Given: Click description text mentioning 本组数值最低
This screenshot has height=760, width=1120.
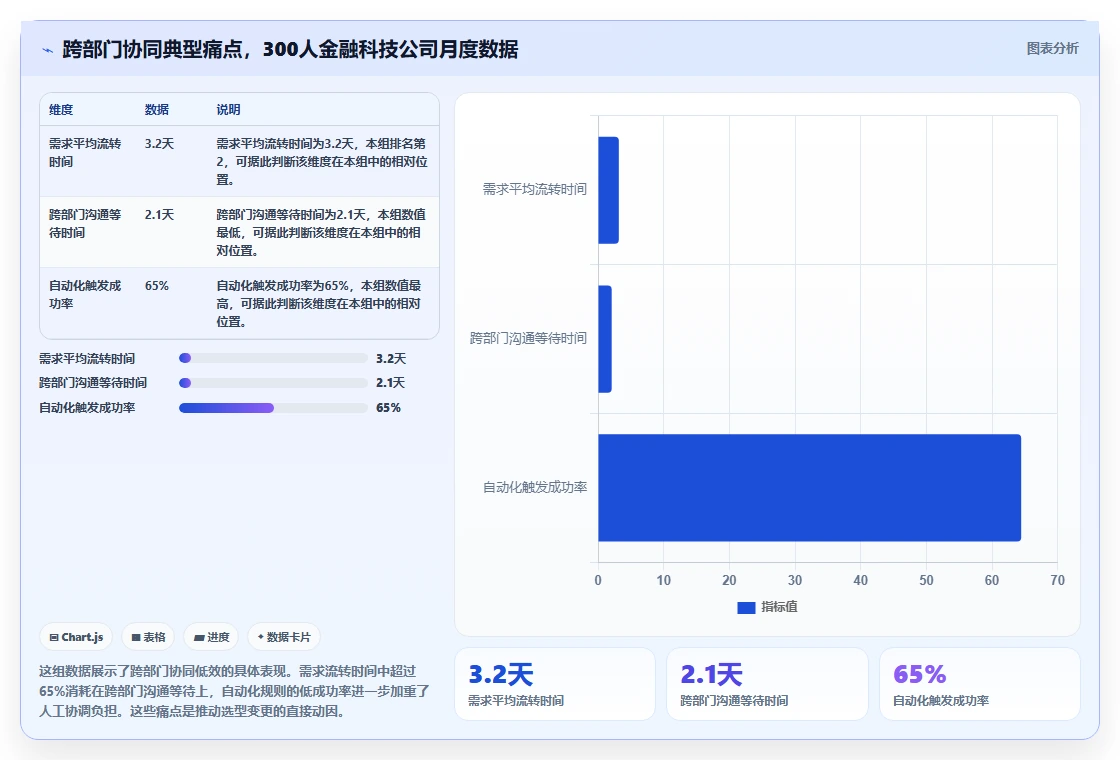Looking at the screenshot, I should pyautogui.click(x=321, y=232).
